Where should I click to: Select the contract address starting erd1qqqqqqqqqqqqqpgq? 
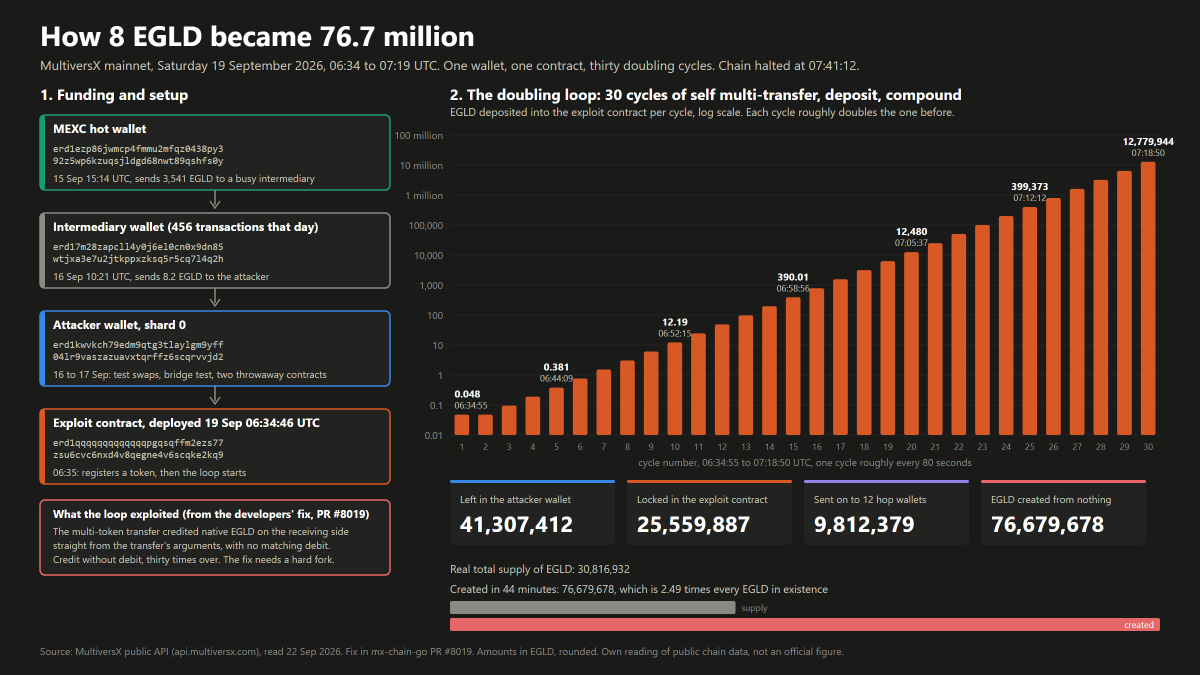(x=138, y=448)
